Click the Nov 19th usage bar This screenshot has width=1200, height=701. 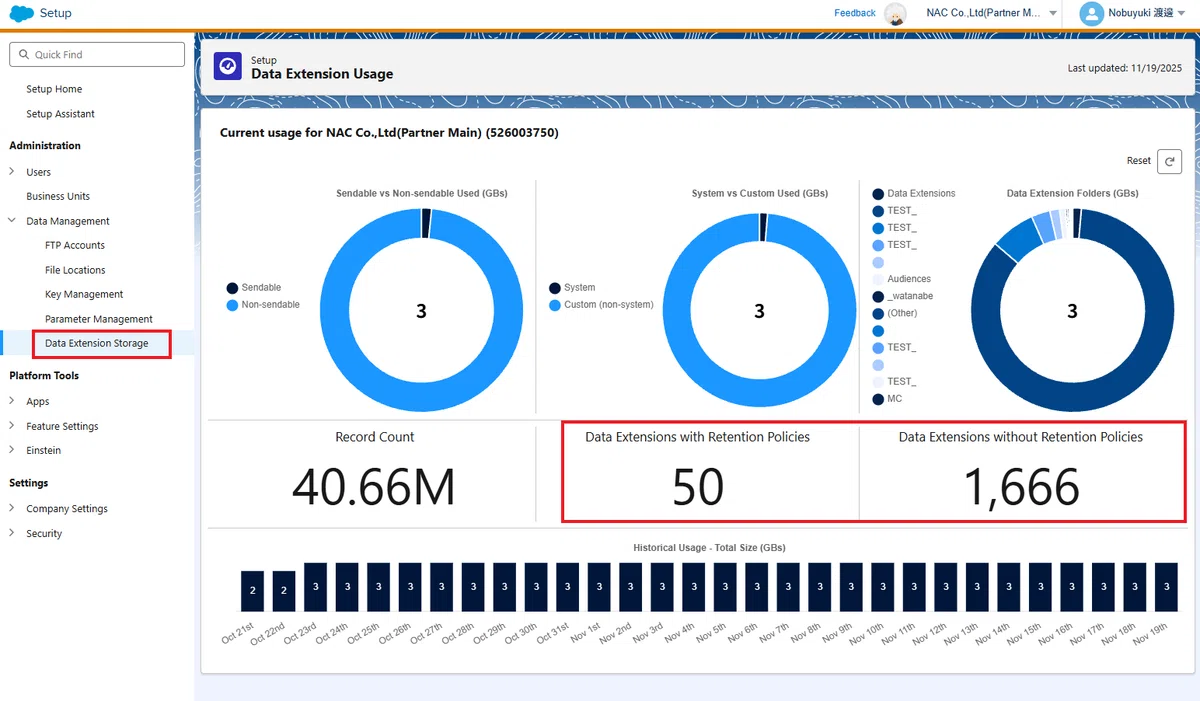[x=1166, y=587]
